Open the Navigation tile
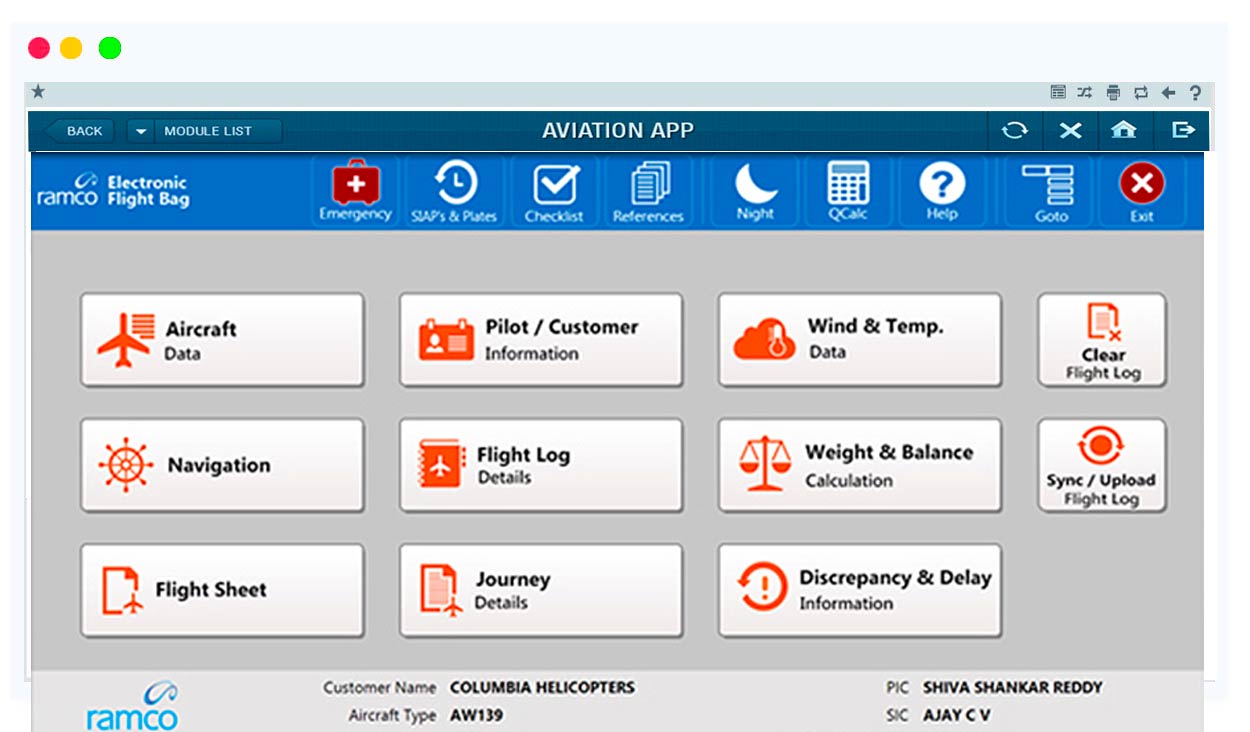Image resolution: width=1250 pixels, height=732 pixels. point(222,465)
